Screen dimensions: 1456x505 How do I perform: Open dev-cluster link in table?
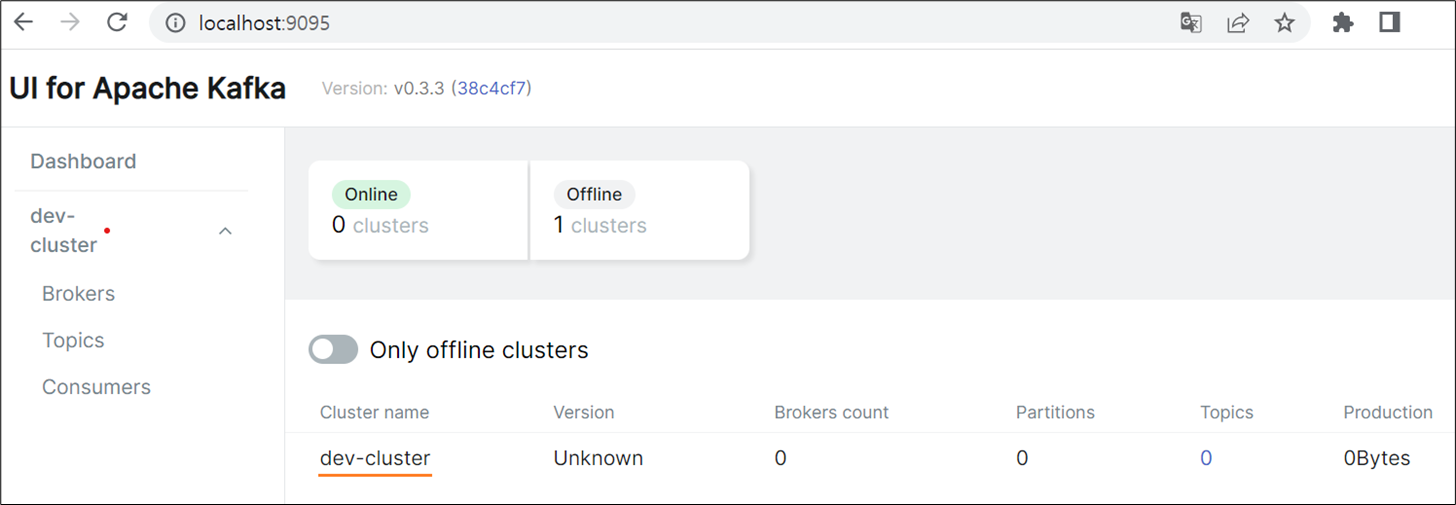[x=375, y=458]
